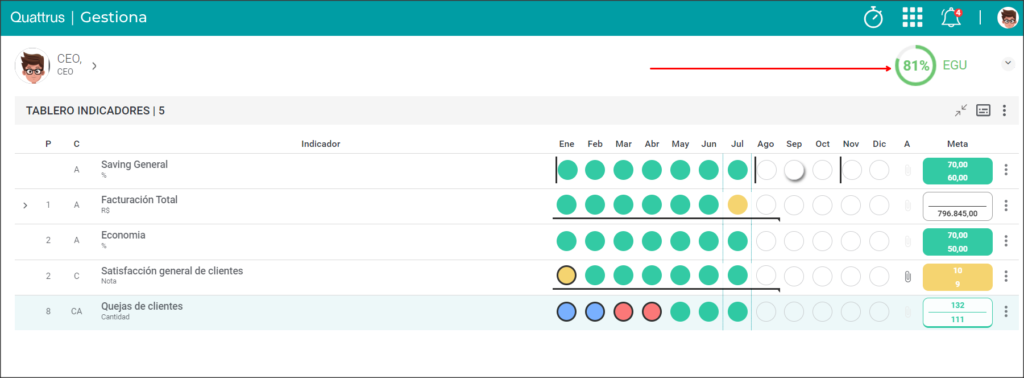The width and height of the screenshot is (1024, 378).
Task: Open the stopwatch timer icon
Action: pos(873,18)
